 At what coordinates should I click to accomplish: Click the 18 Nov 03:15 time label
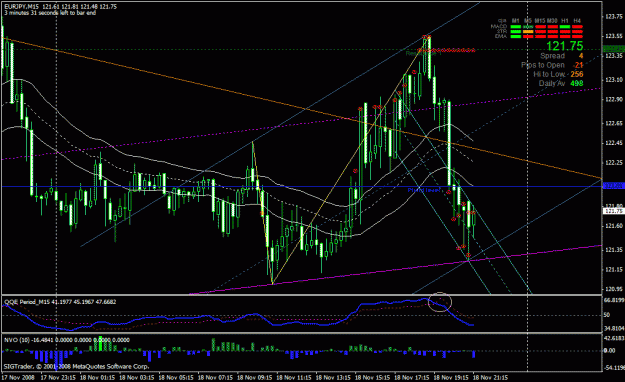tap(137, 377)
